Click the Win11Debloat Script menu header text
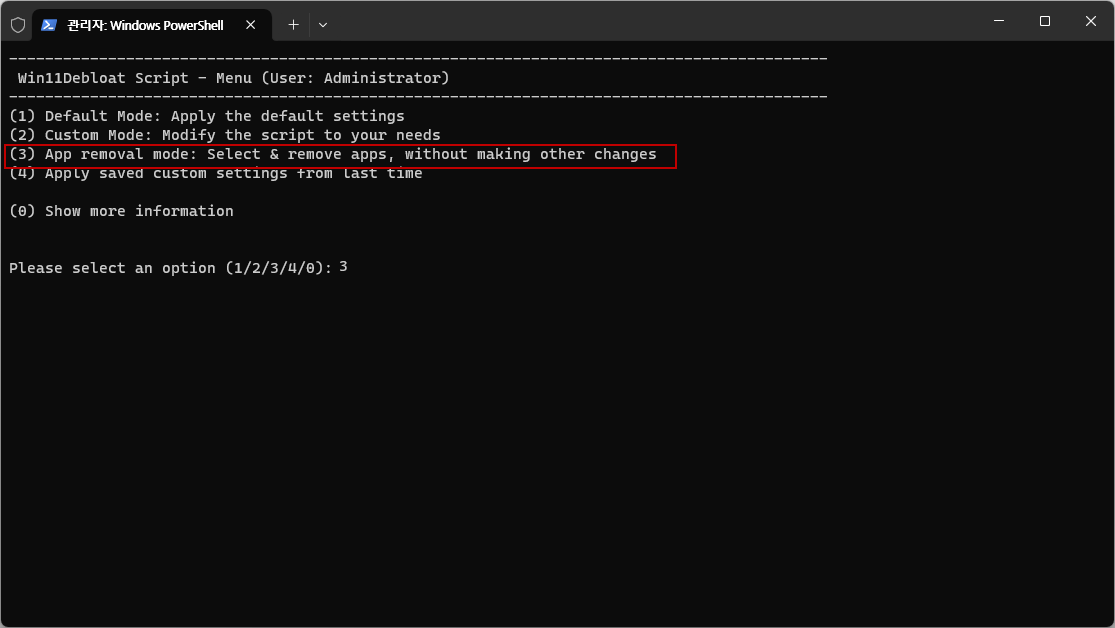 233,78
